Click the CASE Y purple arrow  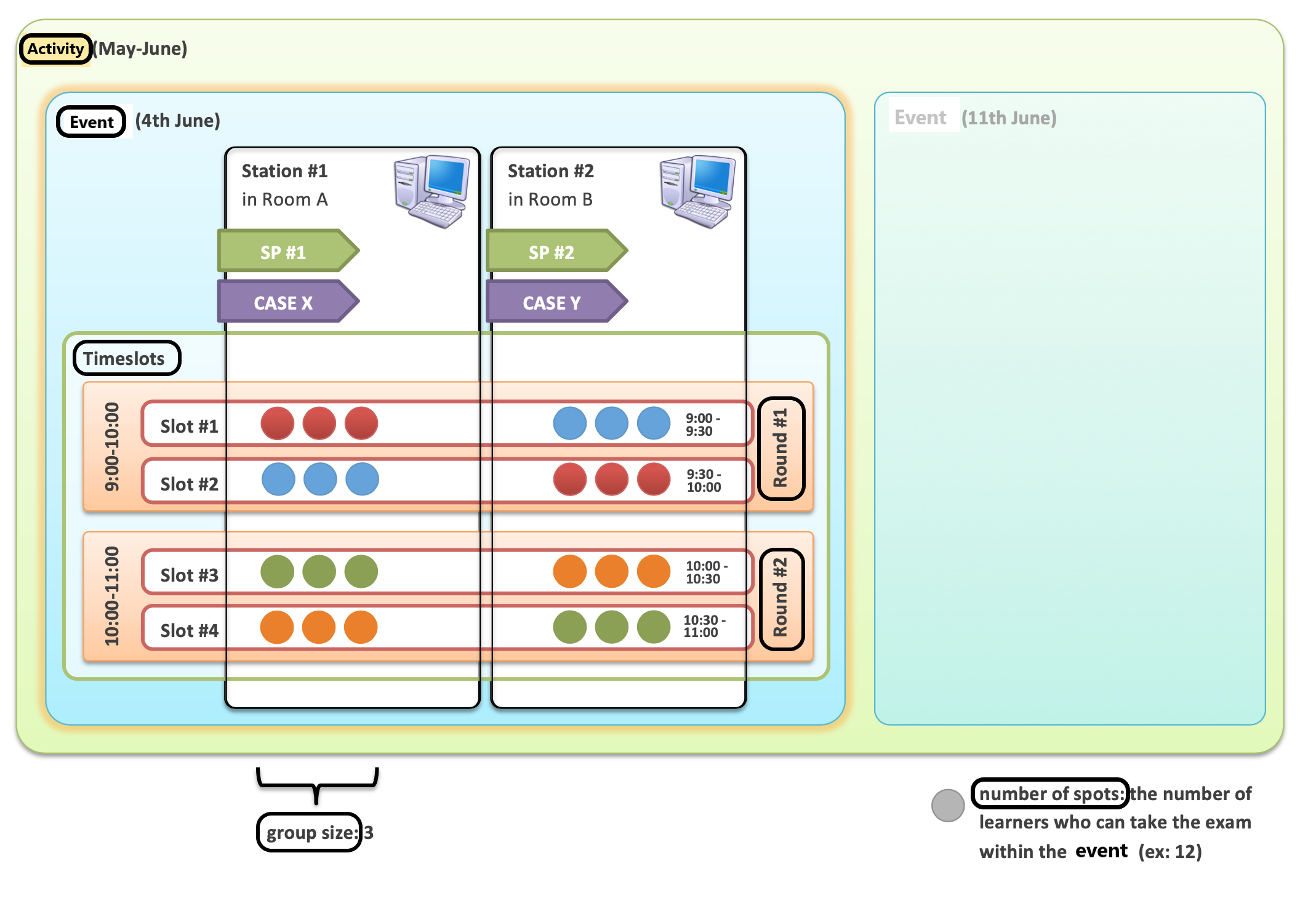click(556, 302)
